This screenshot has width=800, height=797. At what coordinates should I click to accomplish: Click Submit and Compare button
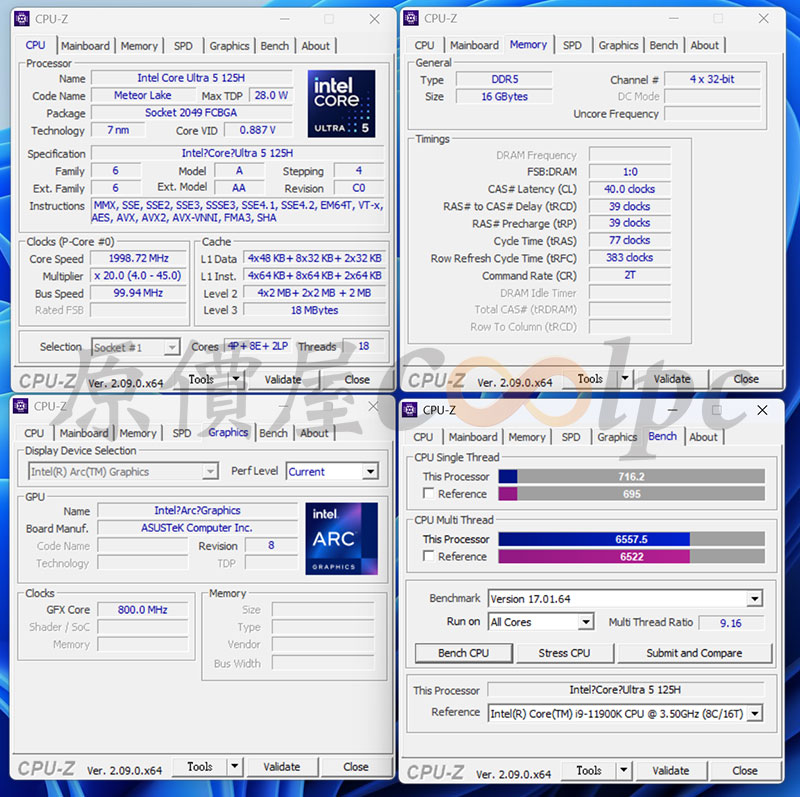(x=694, y=653)
